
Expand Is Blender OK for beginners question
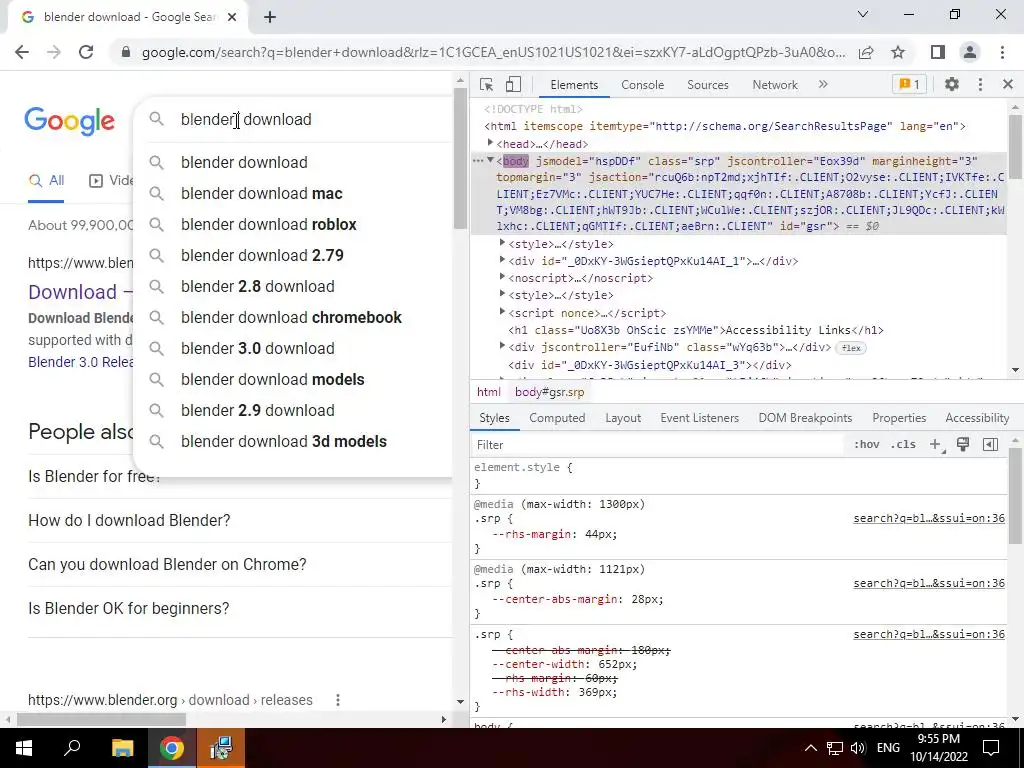pos(239,608)
